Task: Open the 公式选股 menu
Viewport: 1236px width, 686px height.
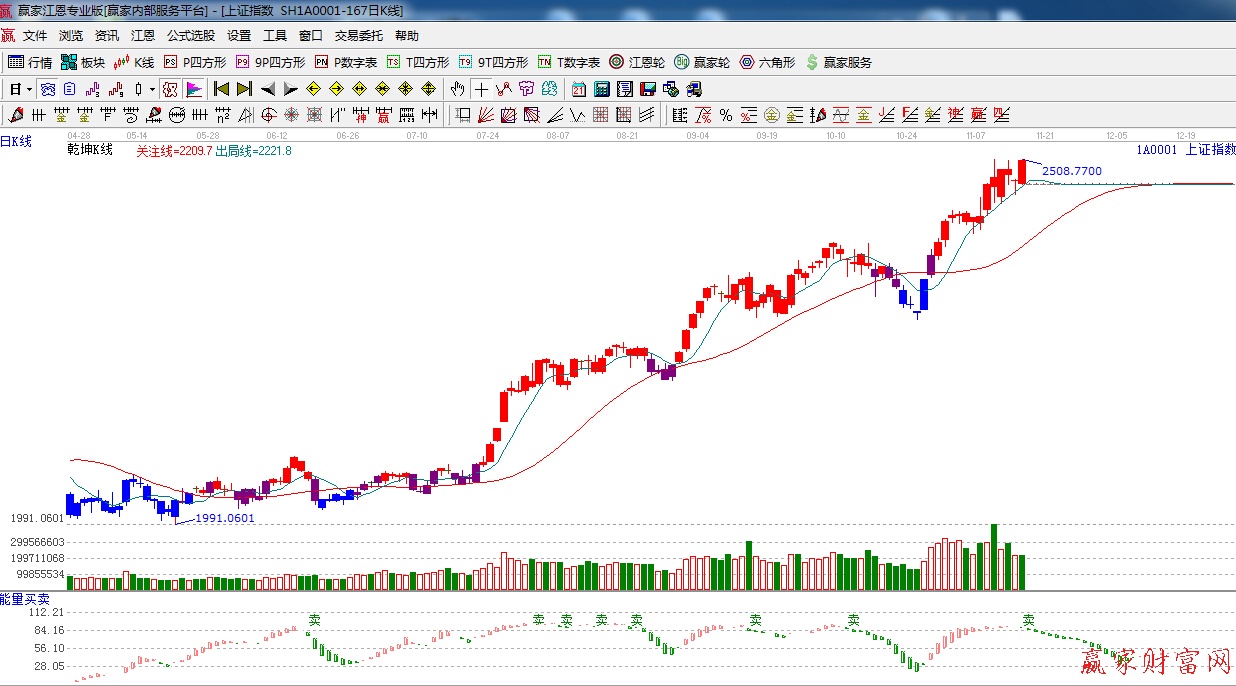Action: click(190, 36)
